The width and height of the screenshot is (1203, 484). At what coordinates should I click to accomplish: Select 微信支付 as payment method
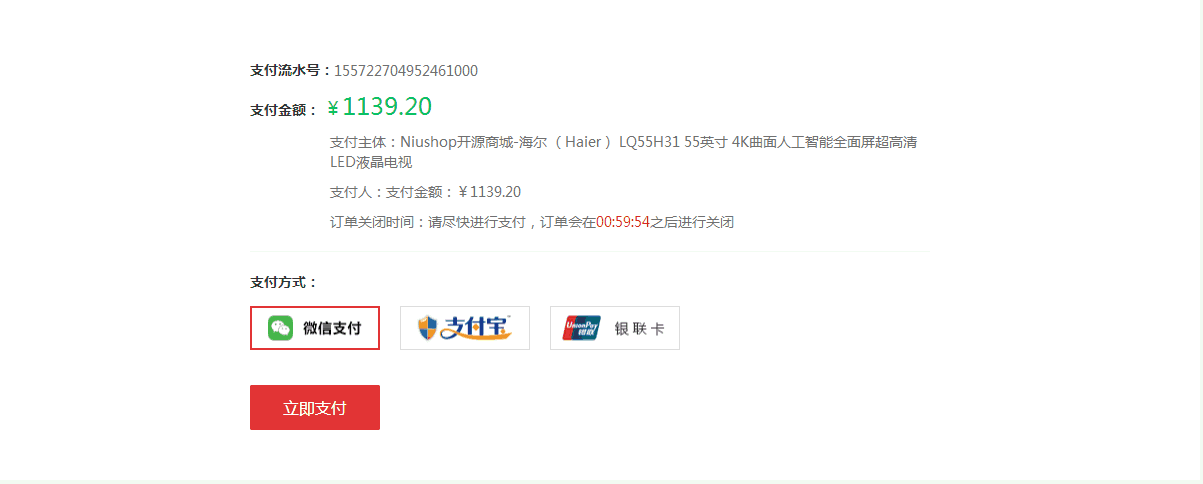point(315,328)
